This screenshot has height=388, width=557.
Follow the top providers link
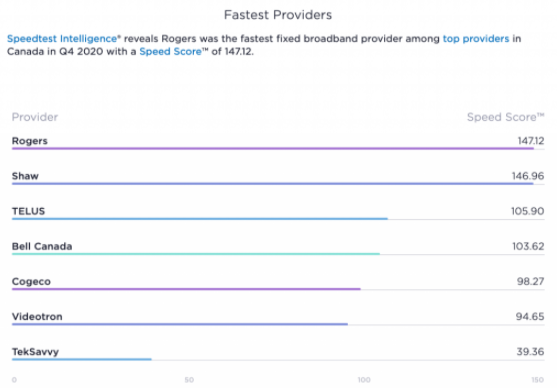476,39
